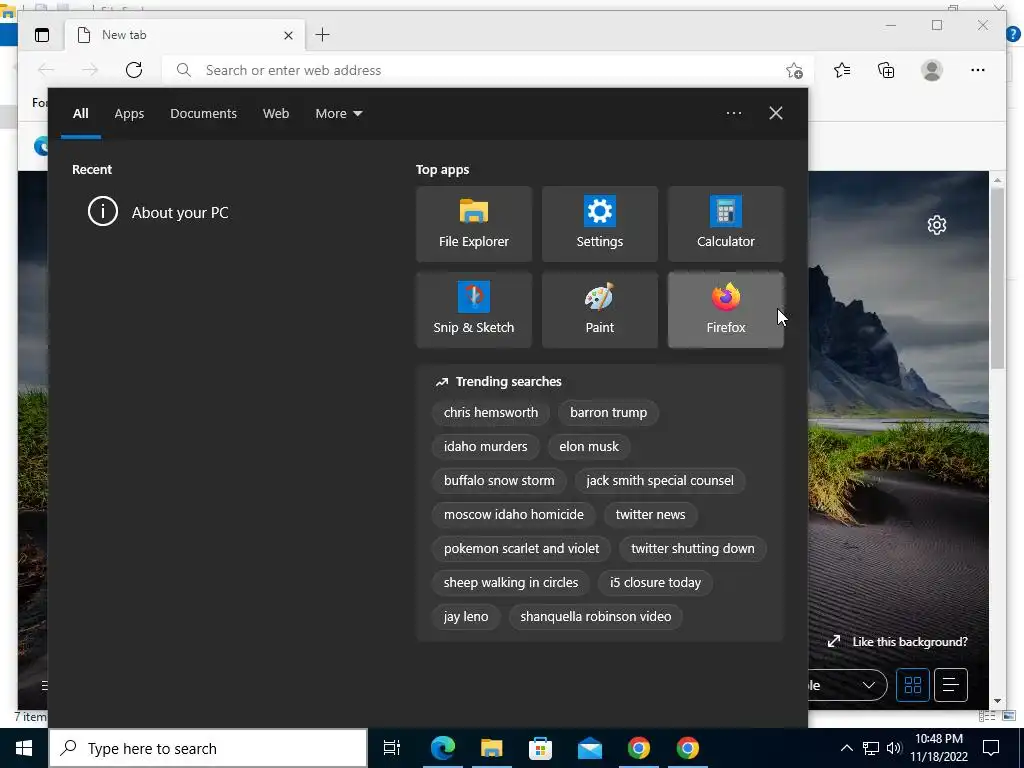
Task: Click Edge page vertical scrollbar
Action: tap(997, 278)
